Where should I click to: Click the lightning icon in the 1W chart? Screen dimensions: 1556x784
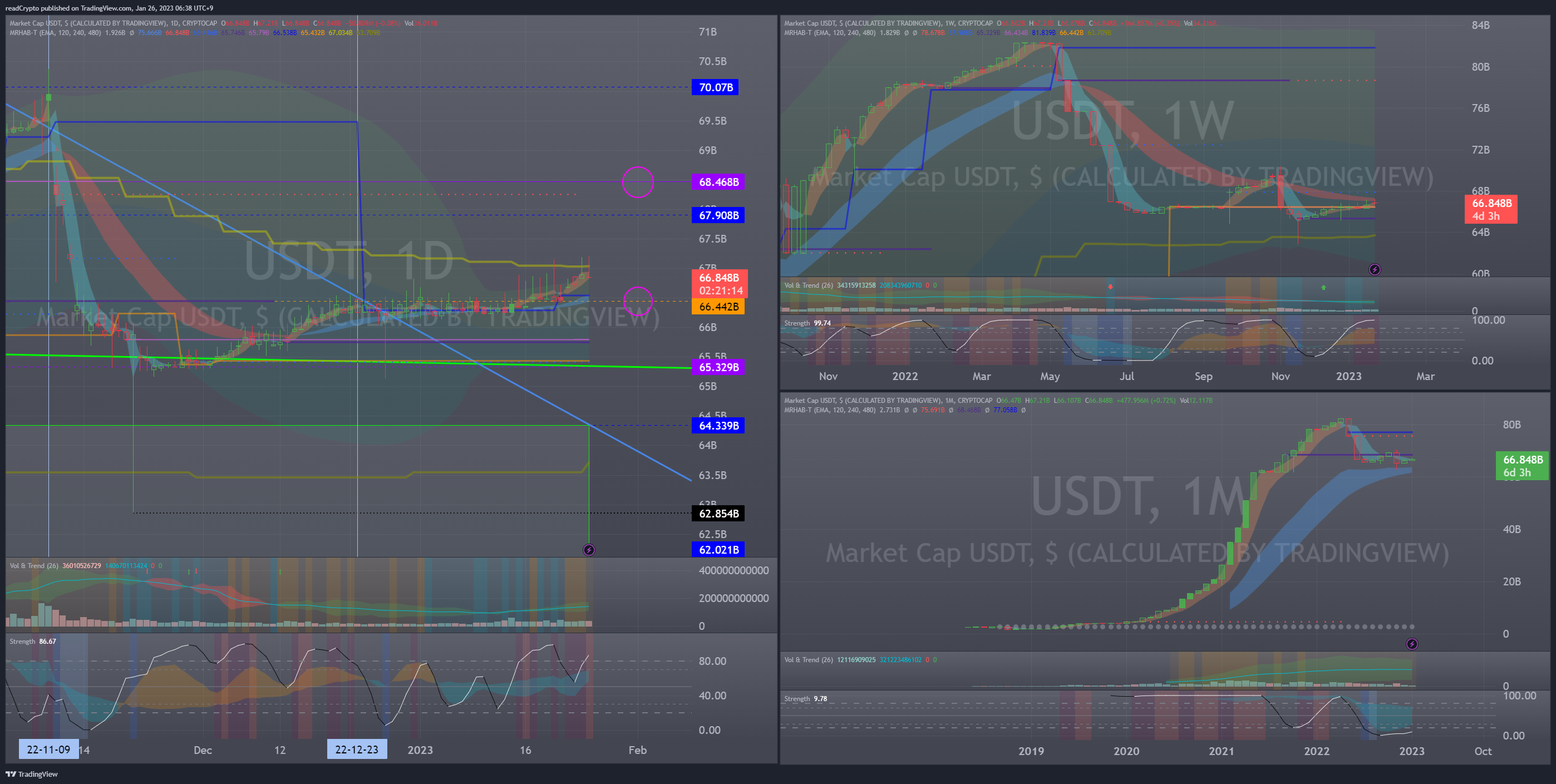(1374, 269)
